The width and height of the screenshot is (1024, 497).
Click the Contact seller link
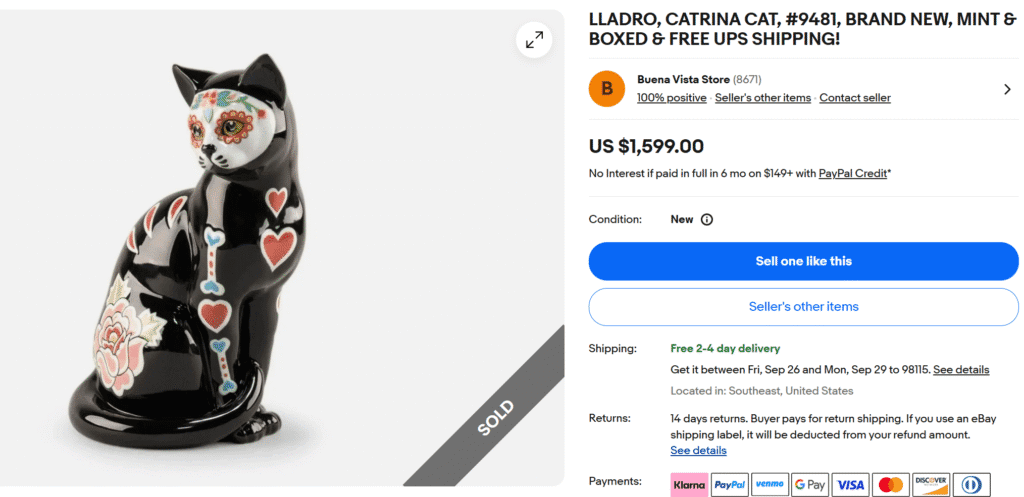(x=855, y=98)
